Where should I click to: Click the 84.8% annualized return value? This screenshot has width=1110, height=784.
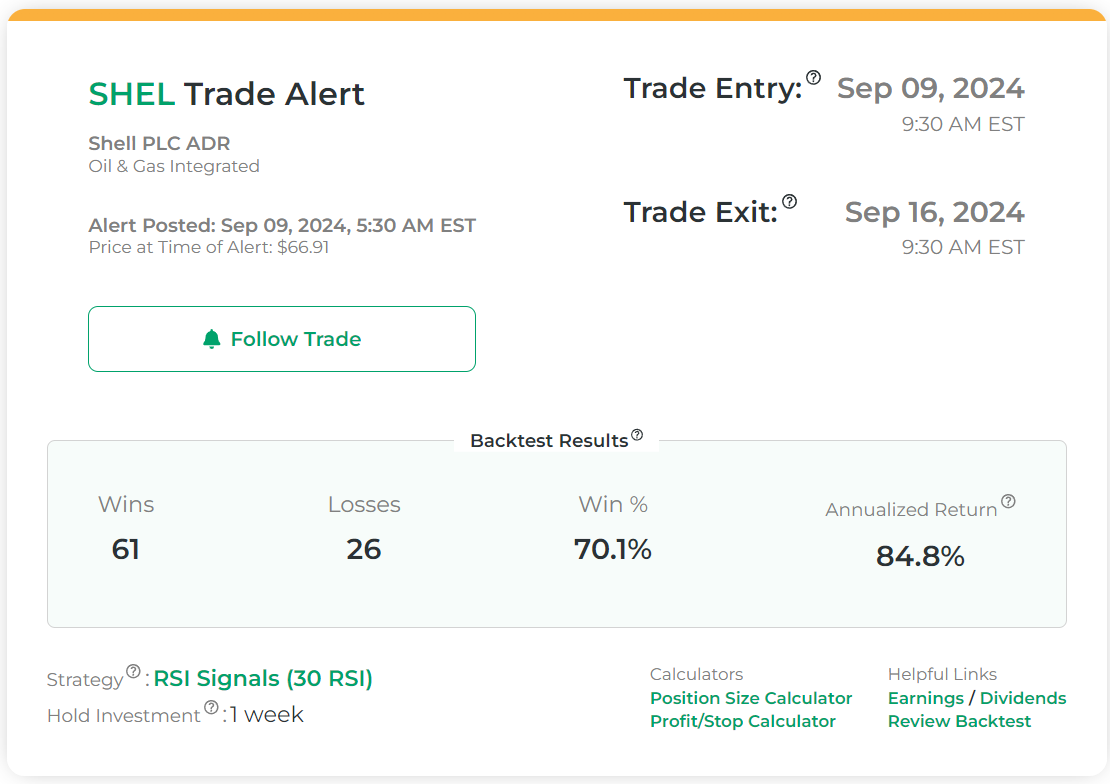coord(920,557)
